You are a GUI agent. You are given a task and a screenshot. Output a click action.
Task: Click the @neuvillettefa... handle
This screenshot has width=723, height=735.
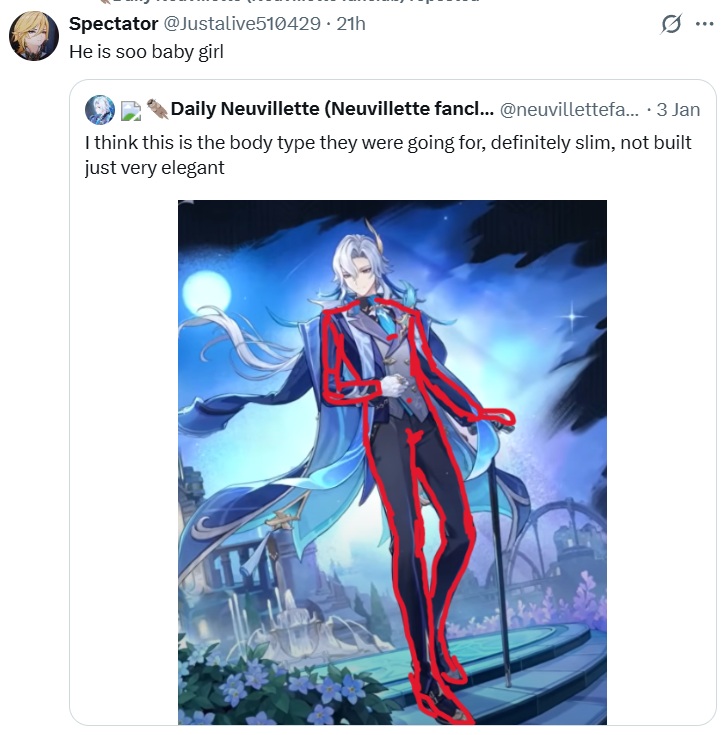569,110
